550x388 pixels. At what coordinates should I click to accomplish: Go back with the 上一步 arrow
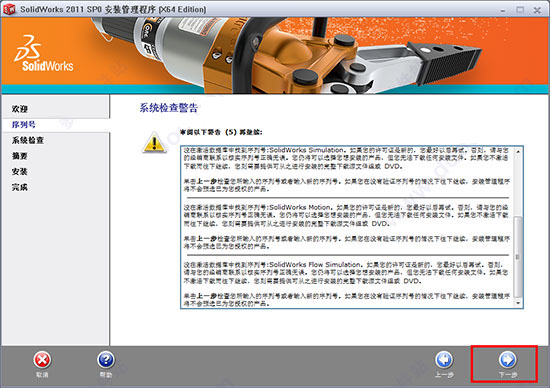pos(444,360)
